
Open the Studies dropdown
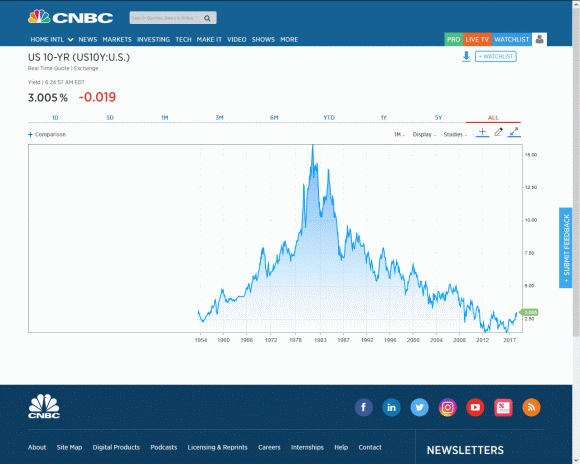click(455, 135)
